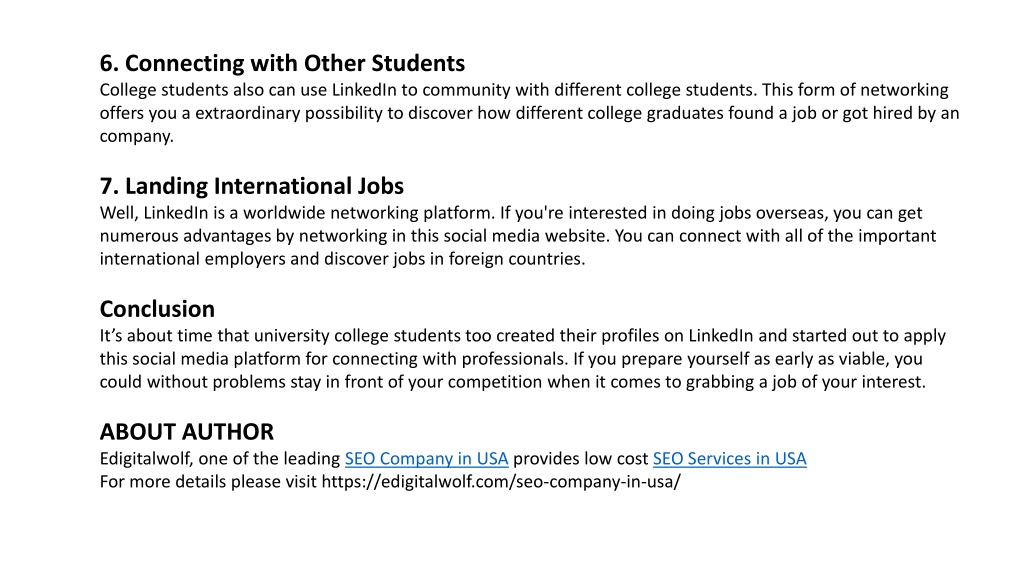This screenshot has height=576, width=1024.
Task: Click the line starting "offers you a extraordinary possibility"
Action: pos(530,114)
